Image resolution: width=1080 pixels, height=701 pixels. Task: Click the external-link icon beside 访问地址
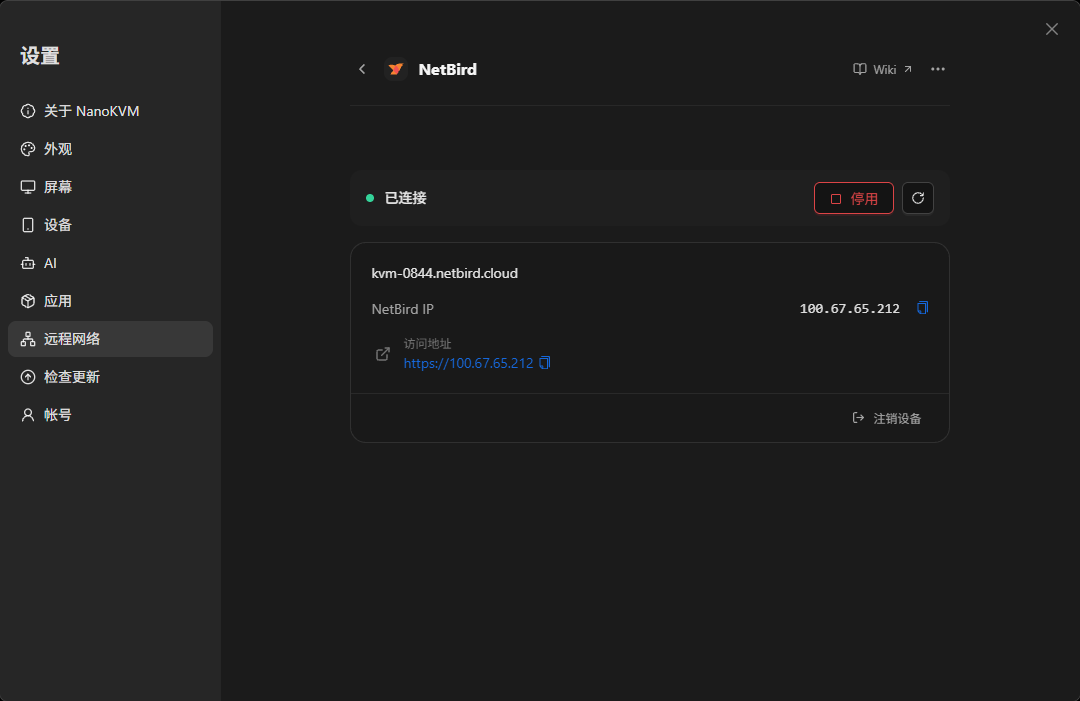click(383, 354)
